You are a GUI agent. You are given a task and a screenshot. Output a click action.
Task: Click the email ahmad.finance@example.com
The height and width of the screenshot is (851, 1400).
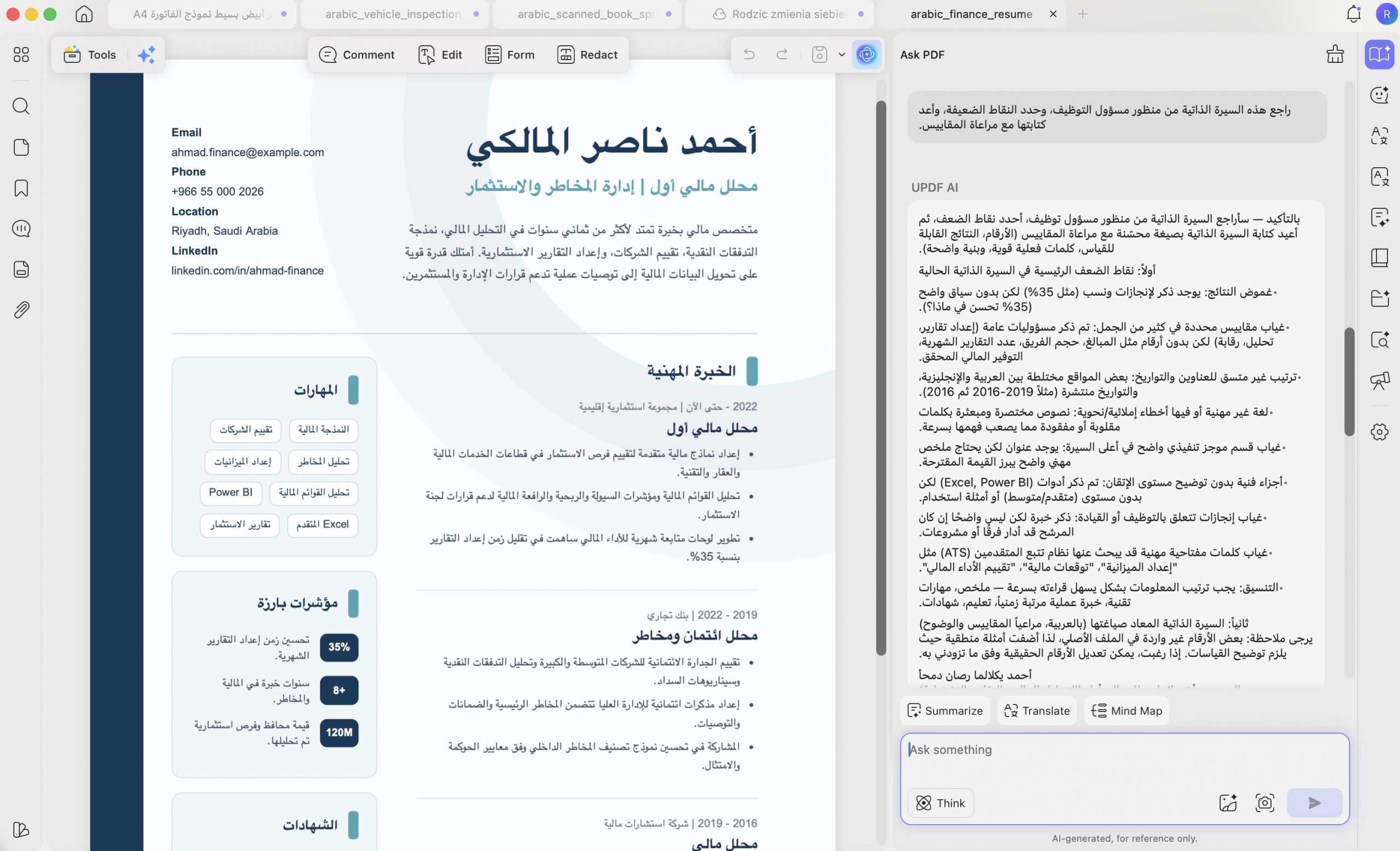248,152
